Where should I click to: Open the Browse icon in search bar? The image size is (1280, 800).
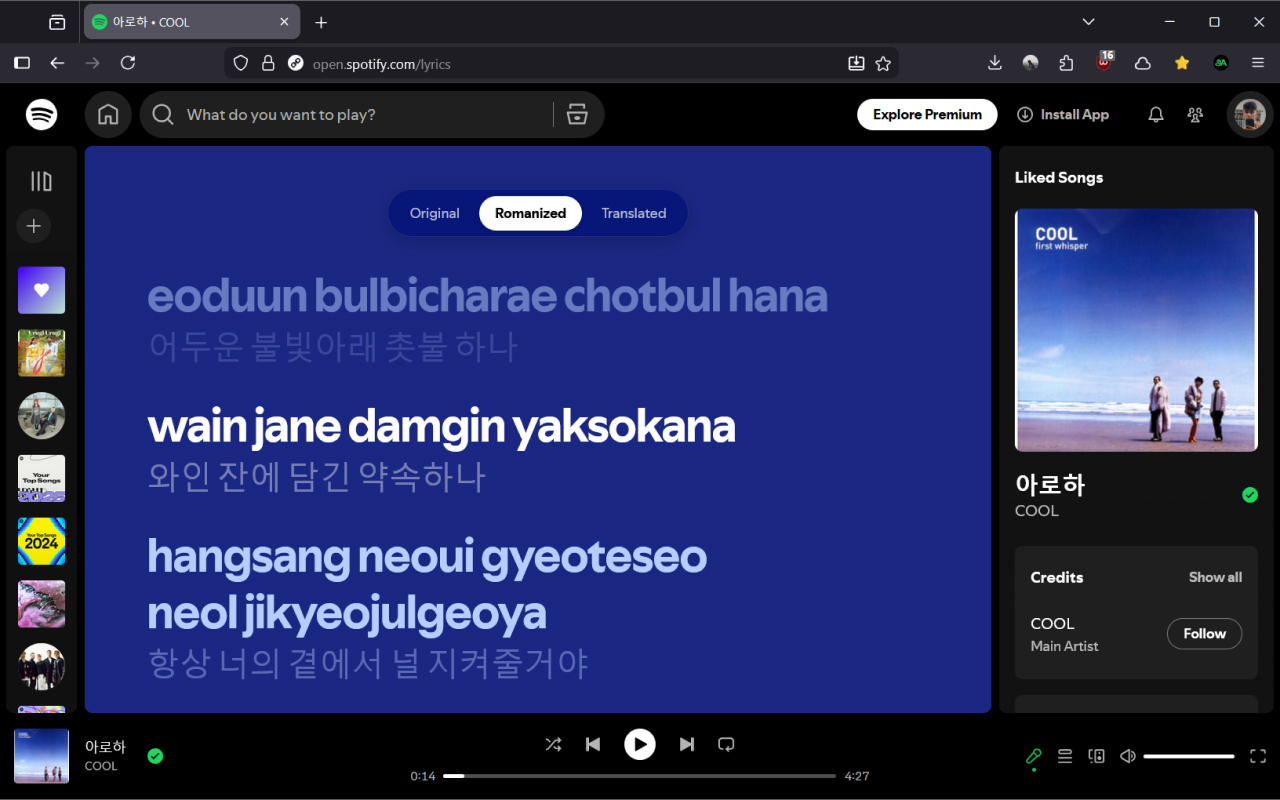tap(577, 115)
